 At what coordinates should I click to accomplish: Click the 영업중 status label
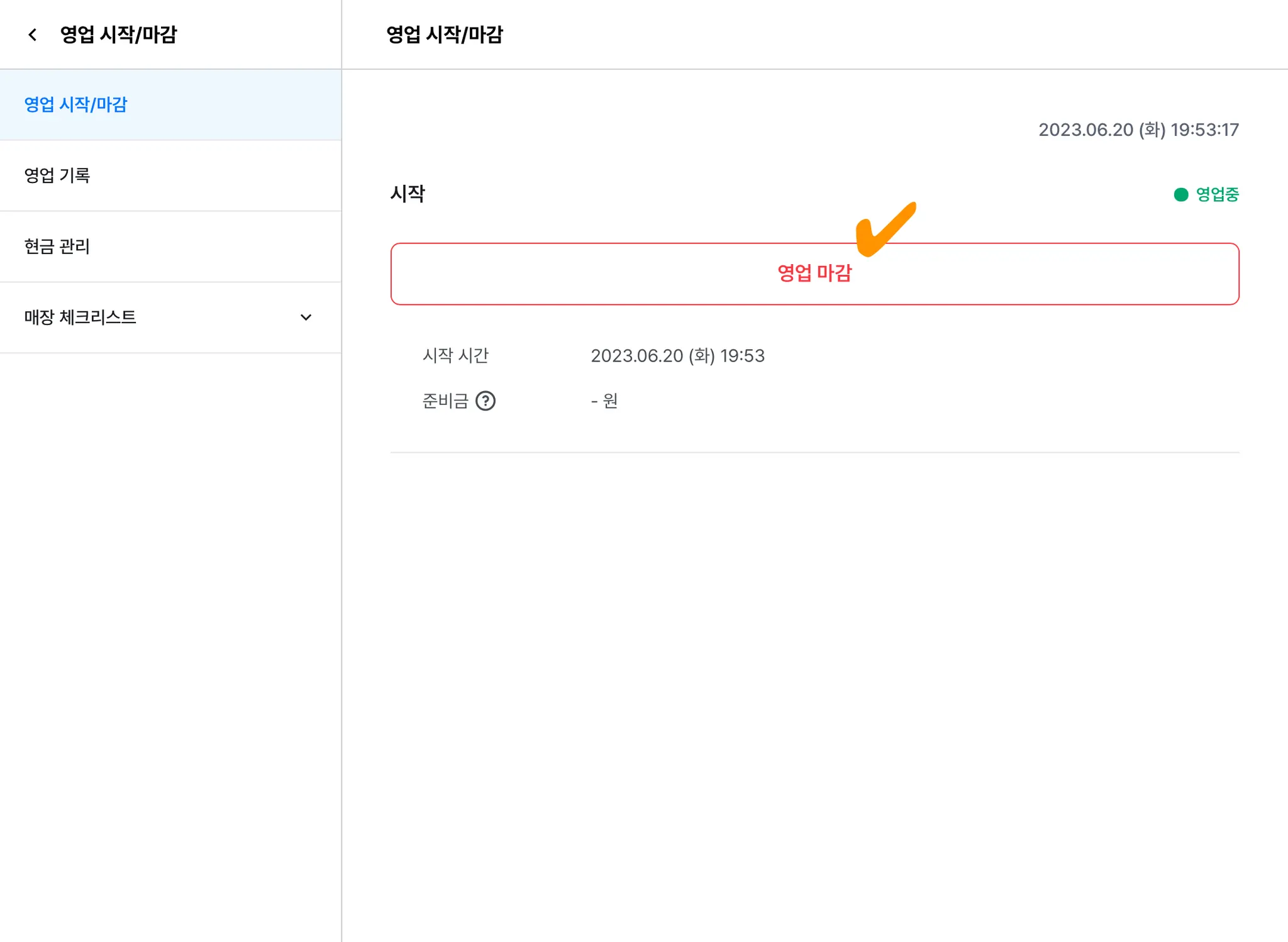point(1217,195)
